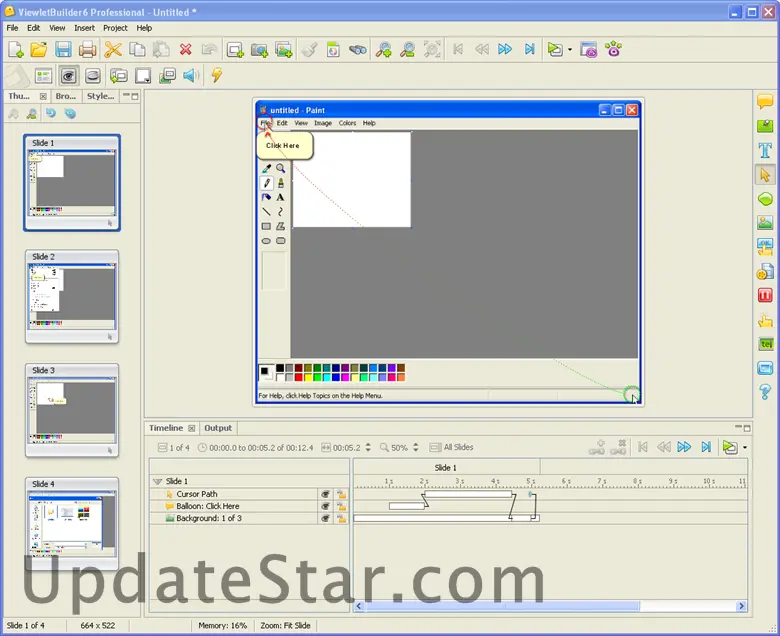Image resolution: width=780 pixels, height=636 pixels.
Task: Click the zoom out magnifier icon
Action: 407,49
